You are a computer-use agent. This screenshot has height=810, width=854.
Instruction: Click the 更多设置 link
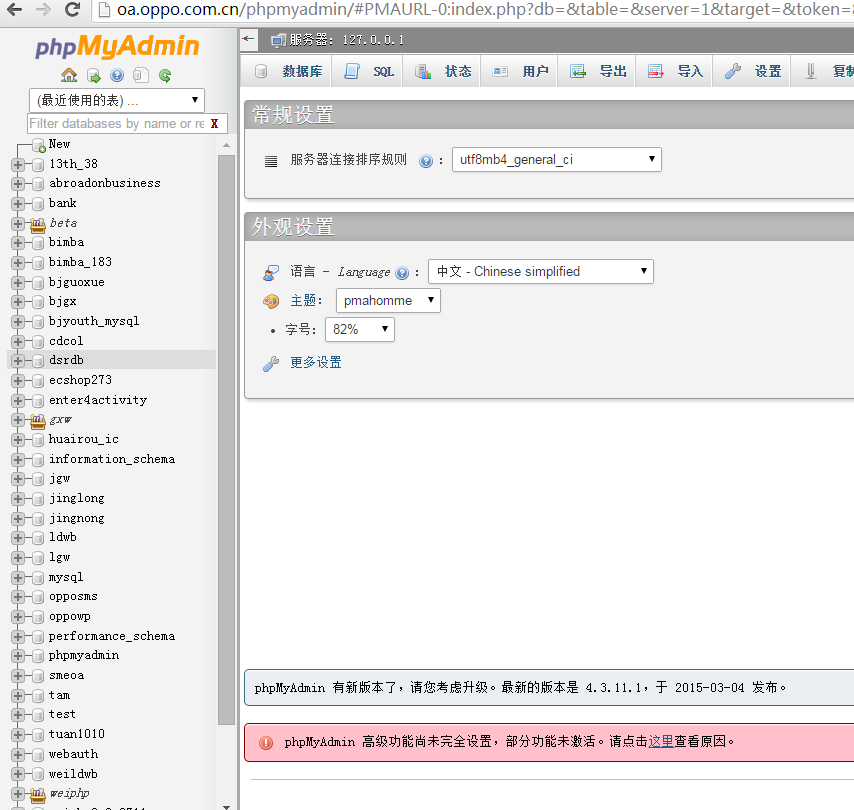316,363
